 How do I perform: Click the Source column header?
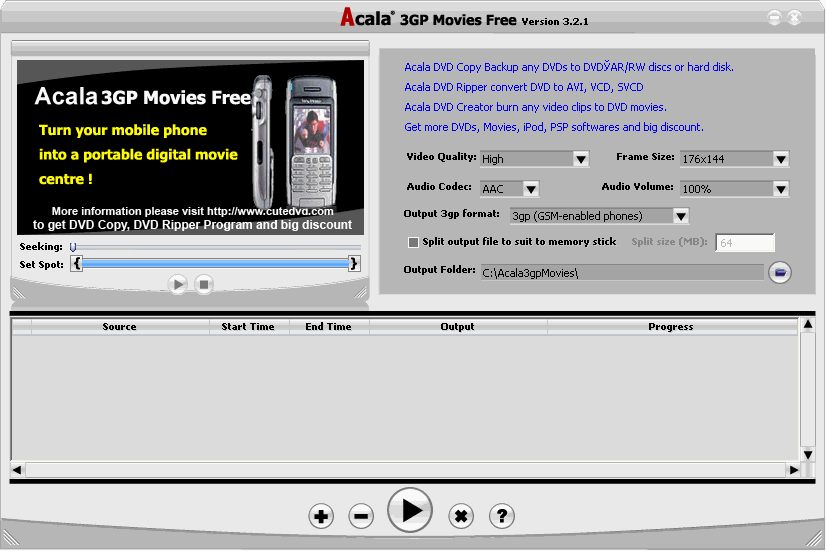pos(119,326)
